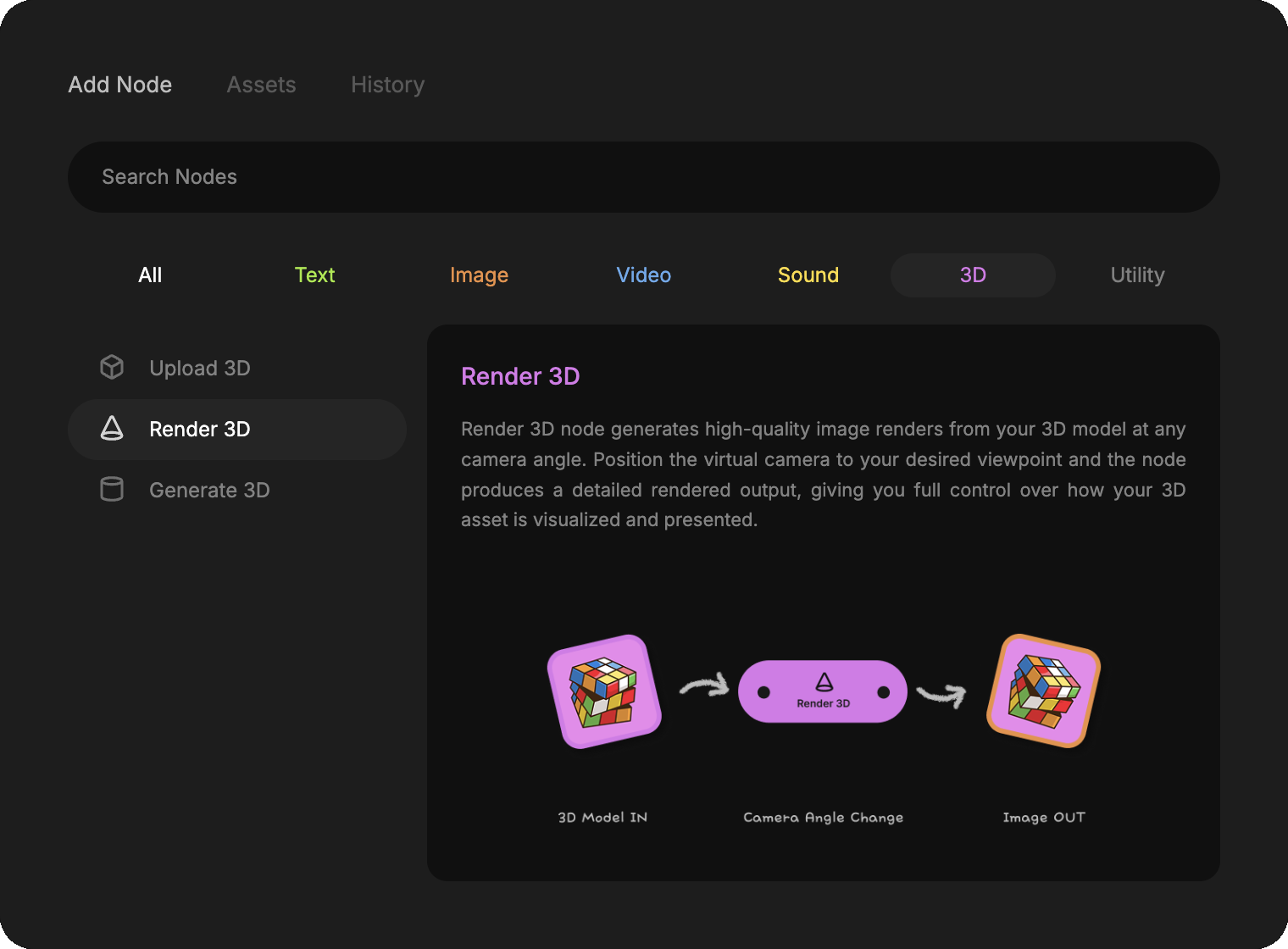Click the left input port dot on the node pill
The image size is (1288, 949).
(763, 692)
